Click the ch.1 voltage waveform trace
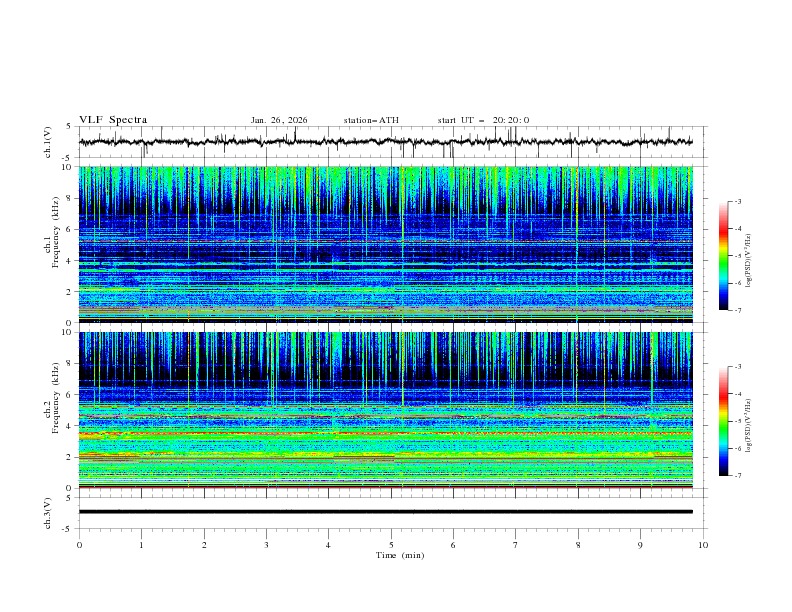This screenshot has height=612, width=792. tap(385, 142)
